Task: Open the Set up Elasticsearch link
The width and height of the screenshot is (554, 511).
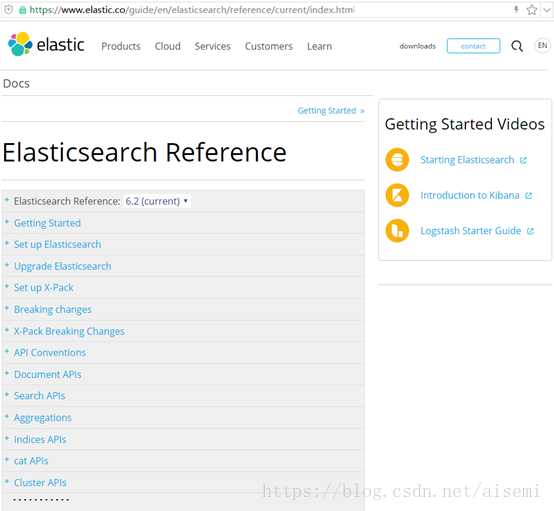Action: click(58, 244)
